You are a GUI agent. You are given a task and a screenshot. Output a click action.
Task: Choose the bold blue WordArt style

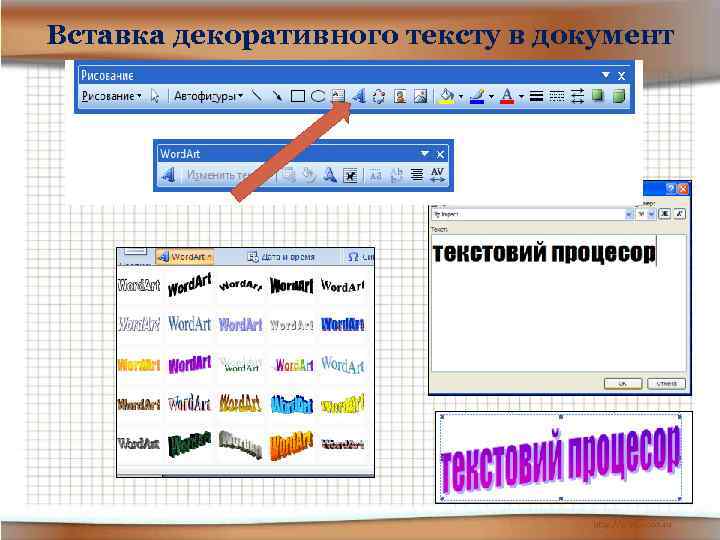(x=343, y=325)
